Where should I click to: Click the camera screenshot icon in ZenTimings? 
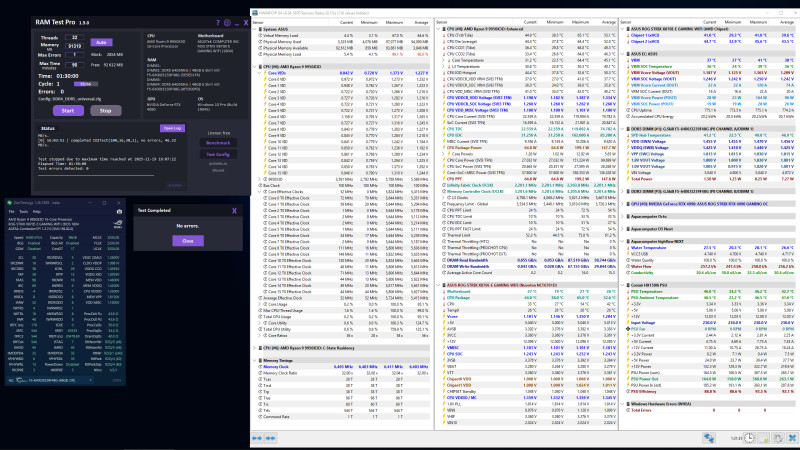pos(119,211)
